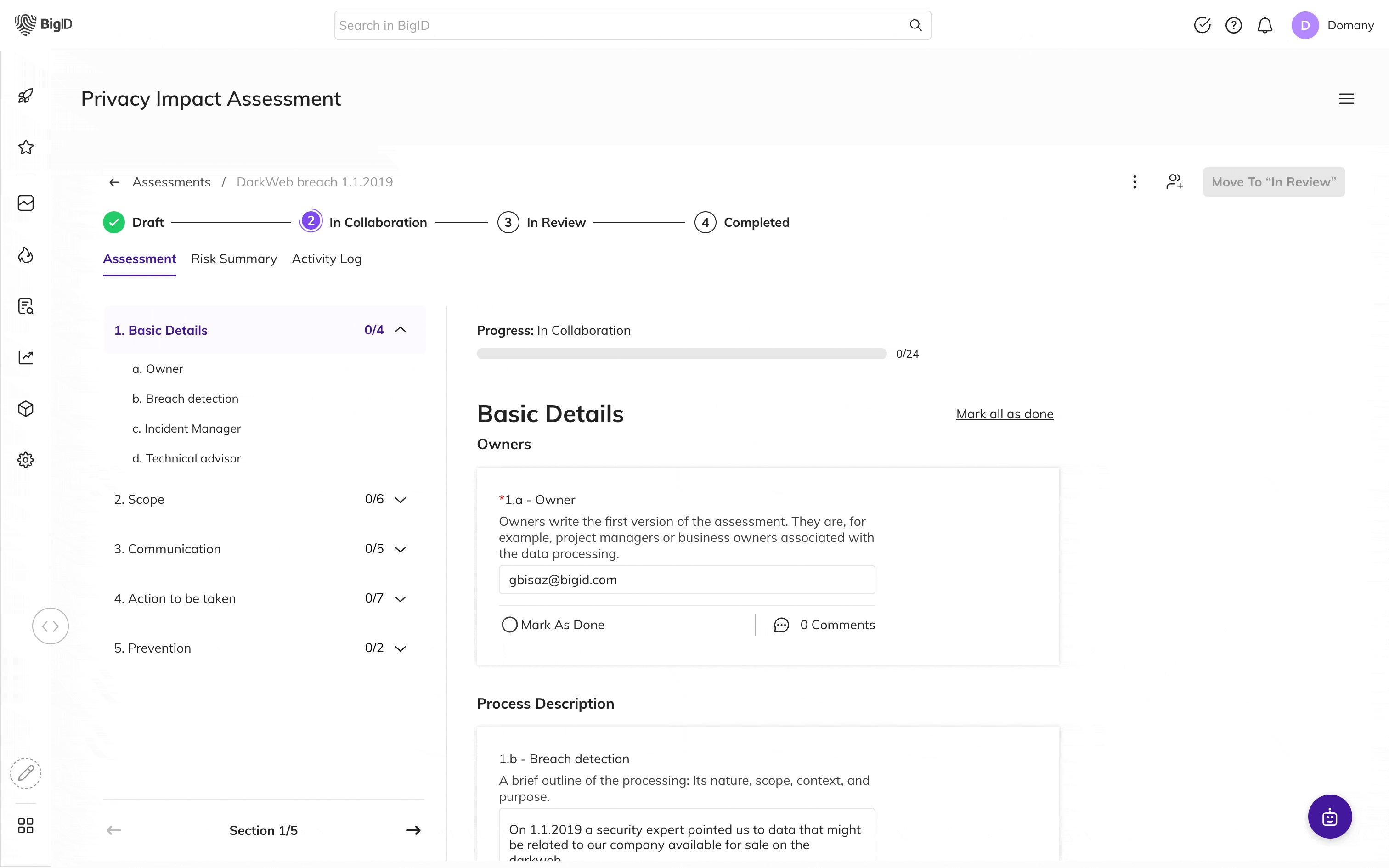Click the notifications bell icon
This screenshot has height=868, width=1389.
[x=1265, y=25]
